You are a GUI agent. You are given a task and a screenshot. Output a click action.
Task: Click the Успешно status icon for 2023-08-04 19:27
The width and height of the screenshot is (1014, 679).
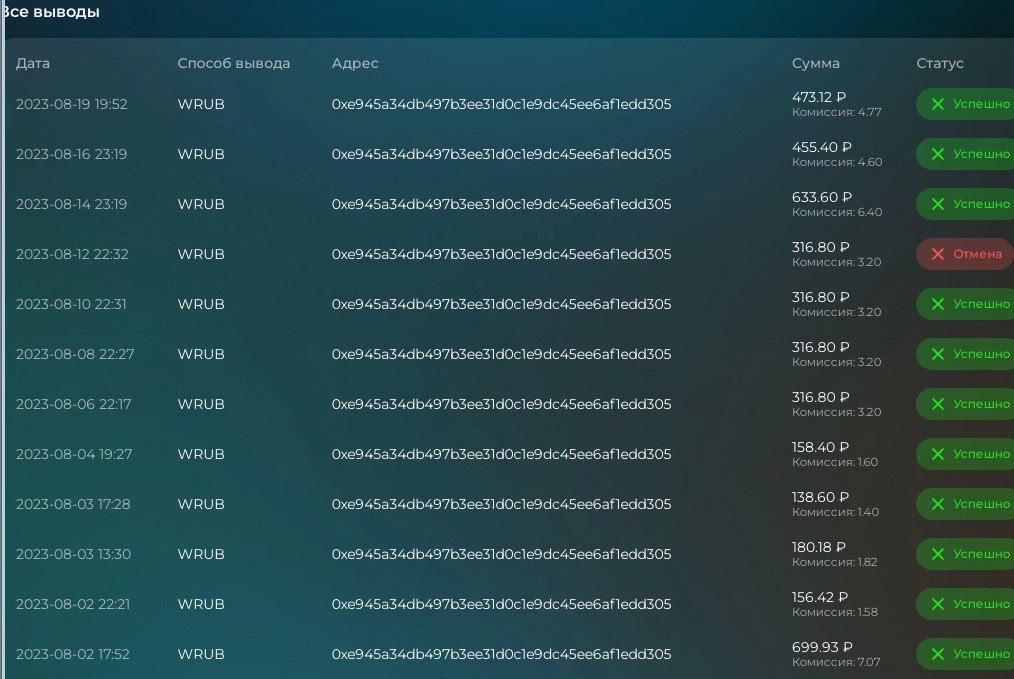937,454
